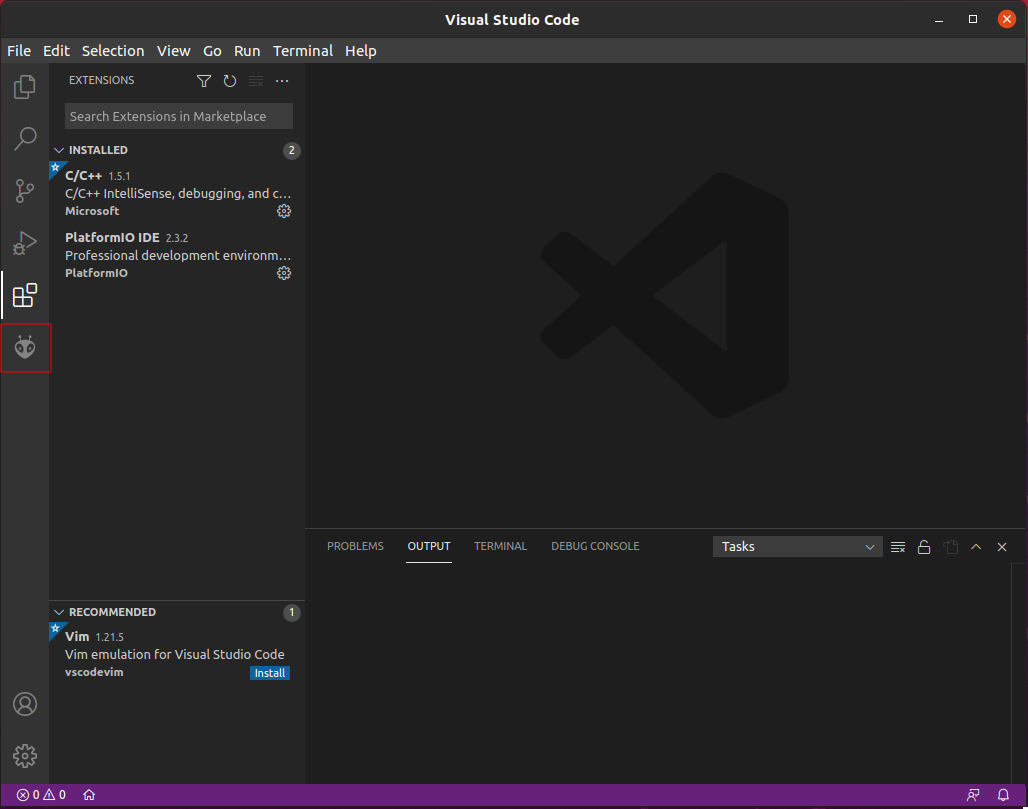The width and height of the screenshot is (1028, 809).
Task: Open the Explorer view in activity bar
Action: [x=25, y=87]
